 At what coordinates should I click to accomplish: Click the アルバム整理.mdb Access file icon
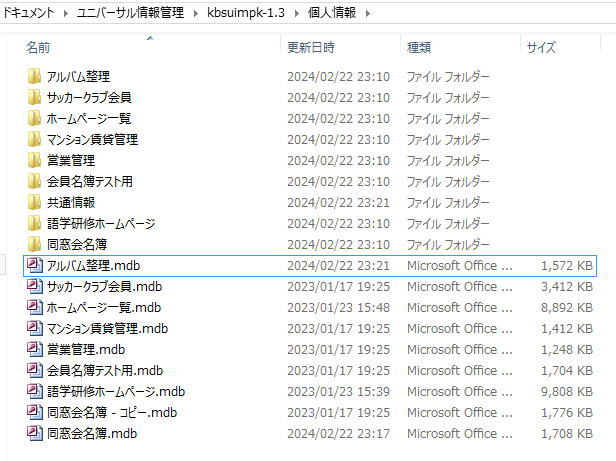click(x=34, y=266)
